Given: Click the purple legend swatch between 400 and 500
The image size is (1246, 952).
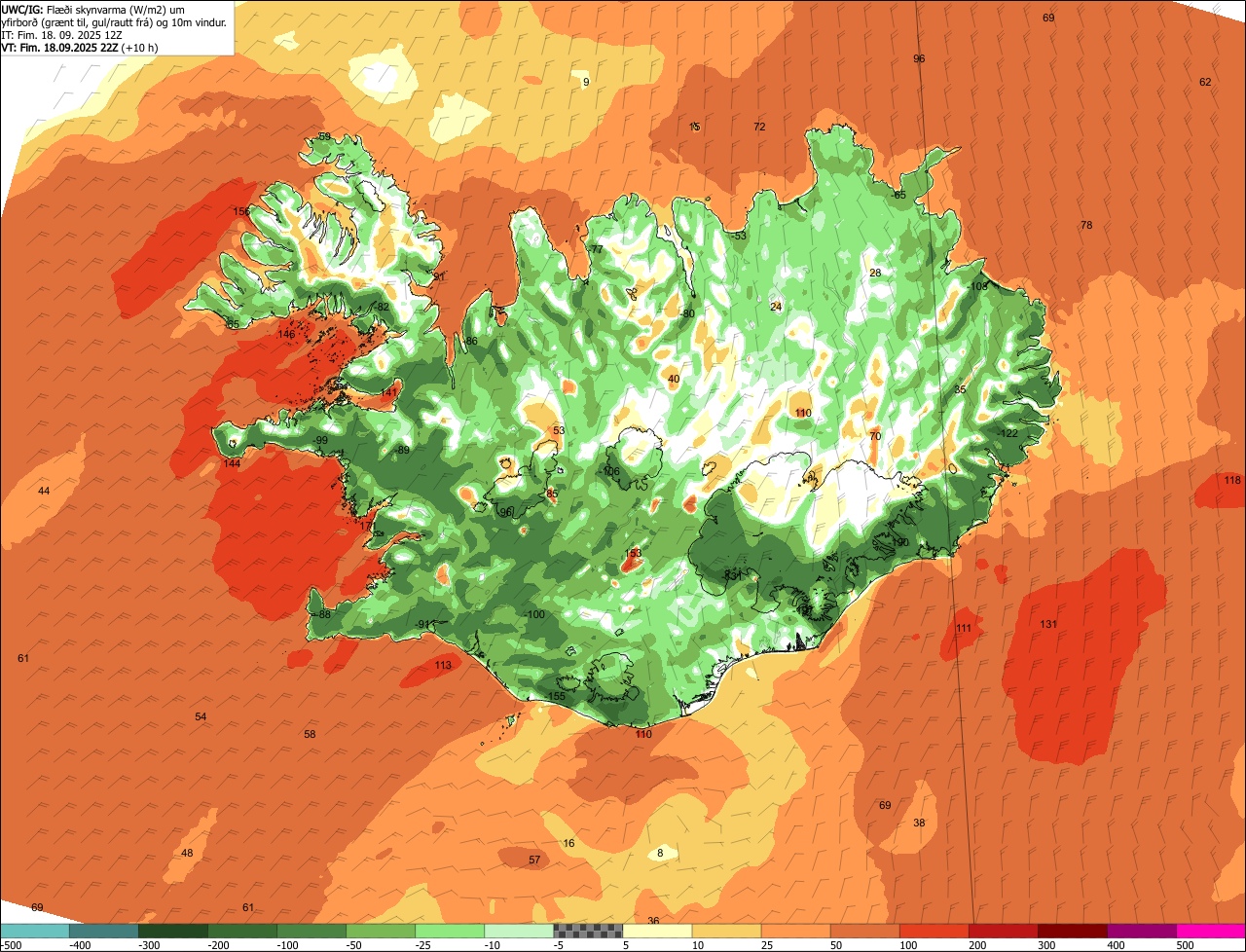Looking at the screenshot, I should (x=1142, y=931).
